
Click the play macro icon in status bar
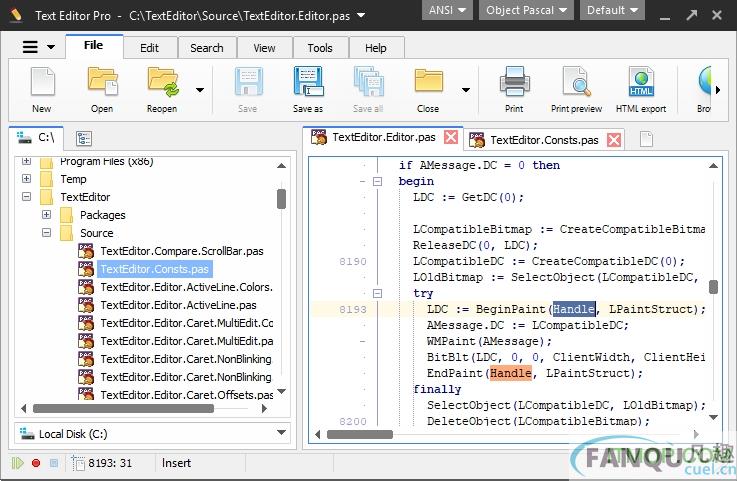[17, 463]
